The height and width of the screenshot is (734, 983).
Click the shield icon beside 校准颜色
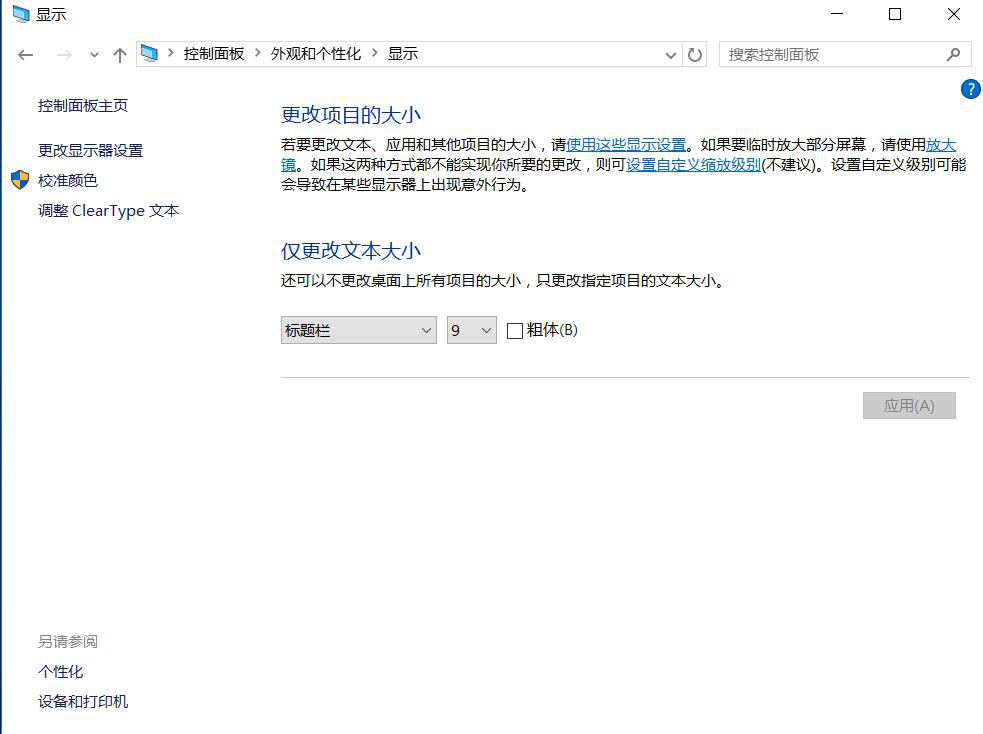pyautogui.click(x=20, y=180)
